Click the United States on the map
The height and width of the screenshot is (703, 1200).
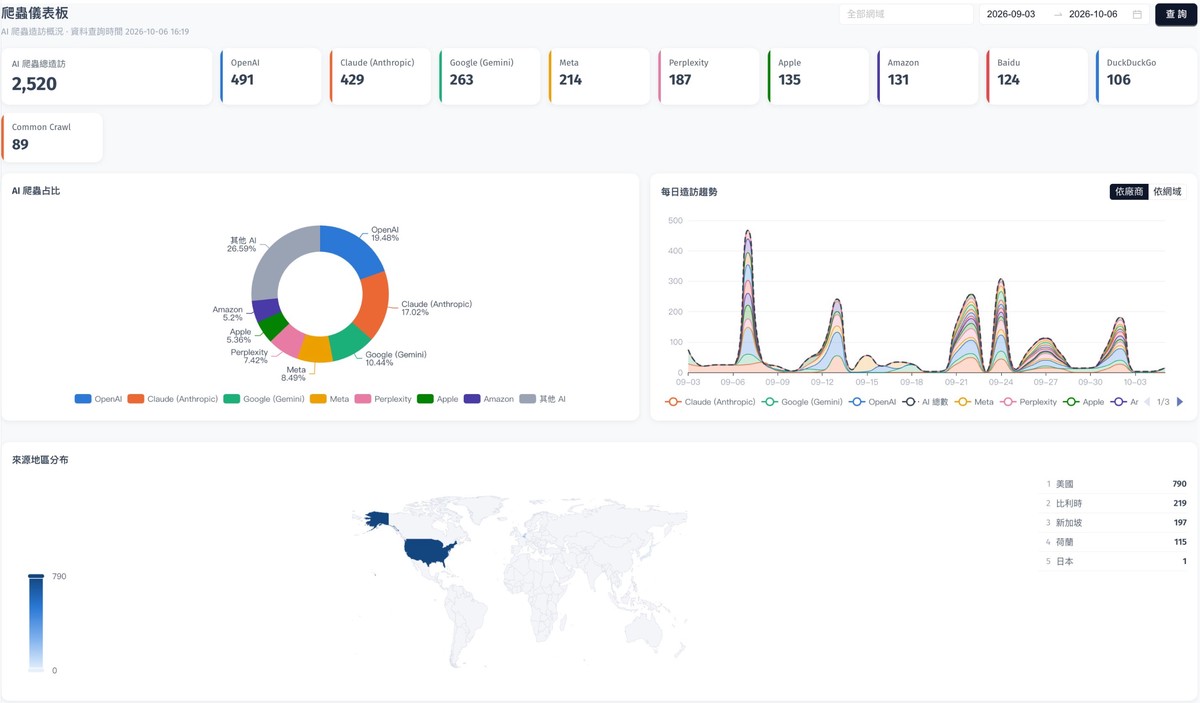point(430,552)
